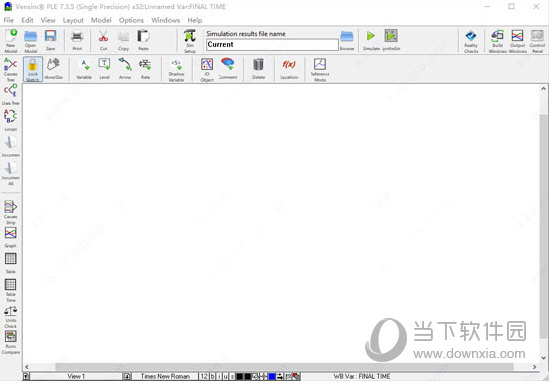Toggle bold 'b' in status bar
550x383 pixels.
213,376
